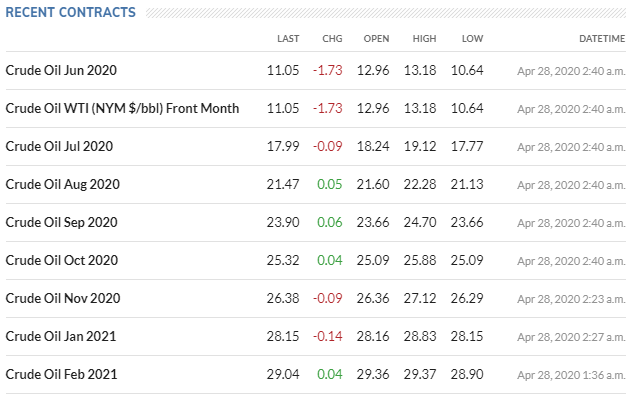Viewport: 640px width, 397px height.
Task: Select the Nov 2020 low price 26.29
Action: (x=467, y=298)
